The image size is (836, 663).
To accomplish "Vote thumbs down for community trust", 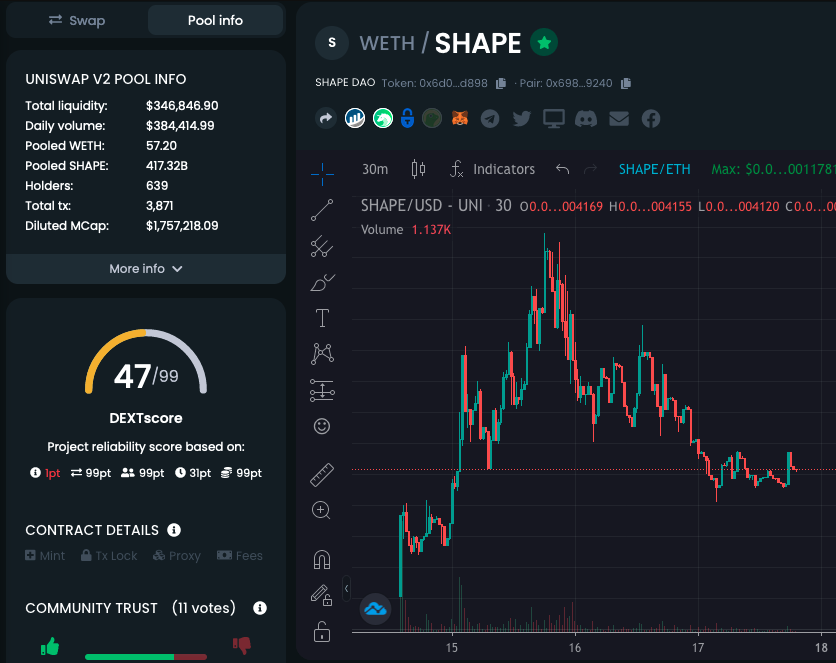I will point(242,645).
